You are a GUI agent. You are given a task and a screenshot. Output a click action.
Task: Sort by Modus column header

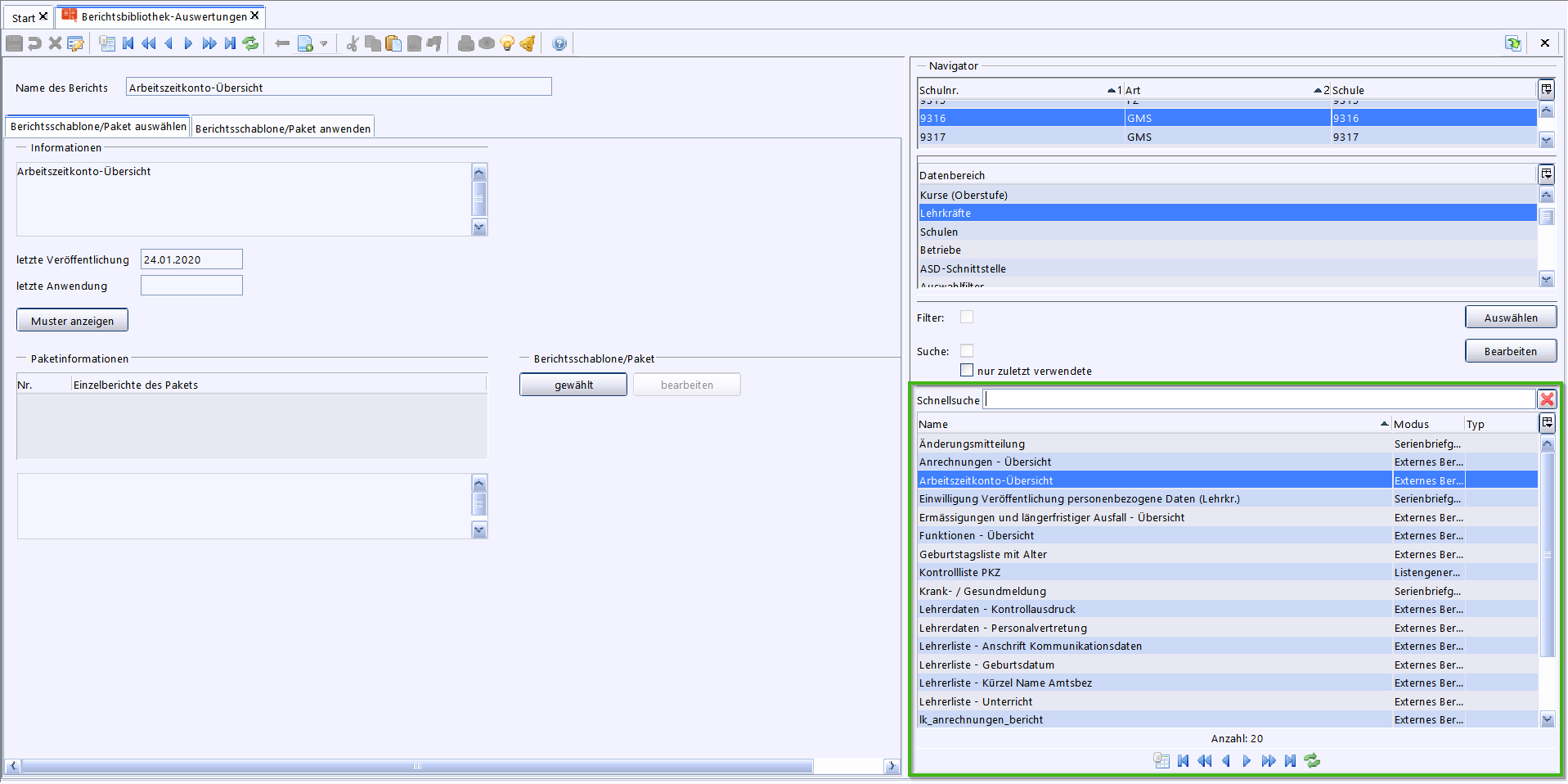[1427, 424]
